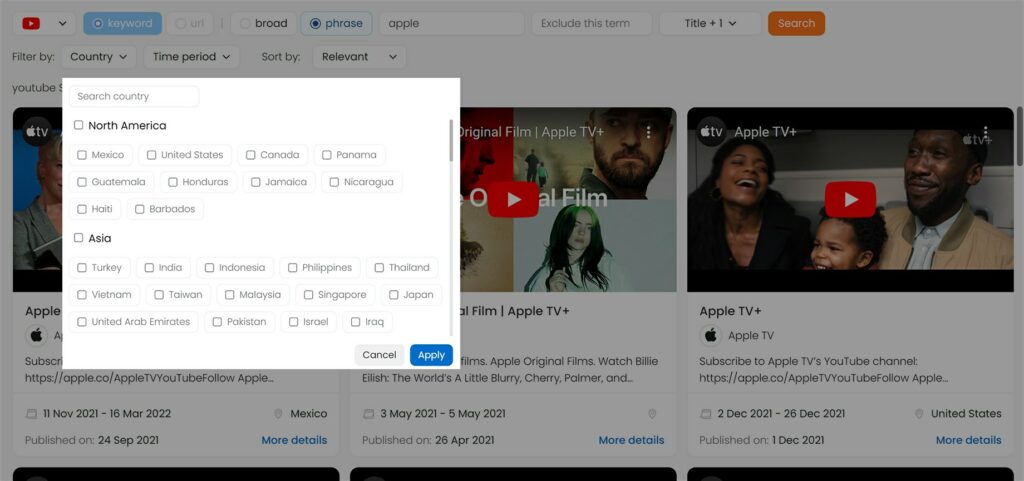Open More details for 26 Apr 2021 ad
The width and height of the screenshot is (1024, 481).
631,441
